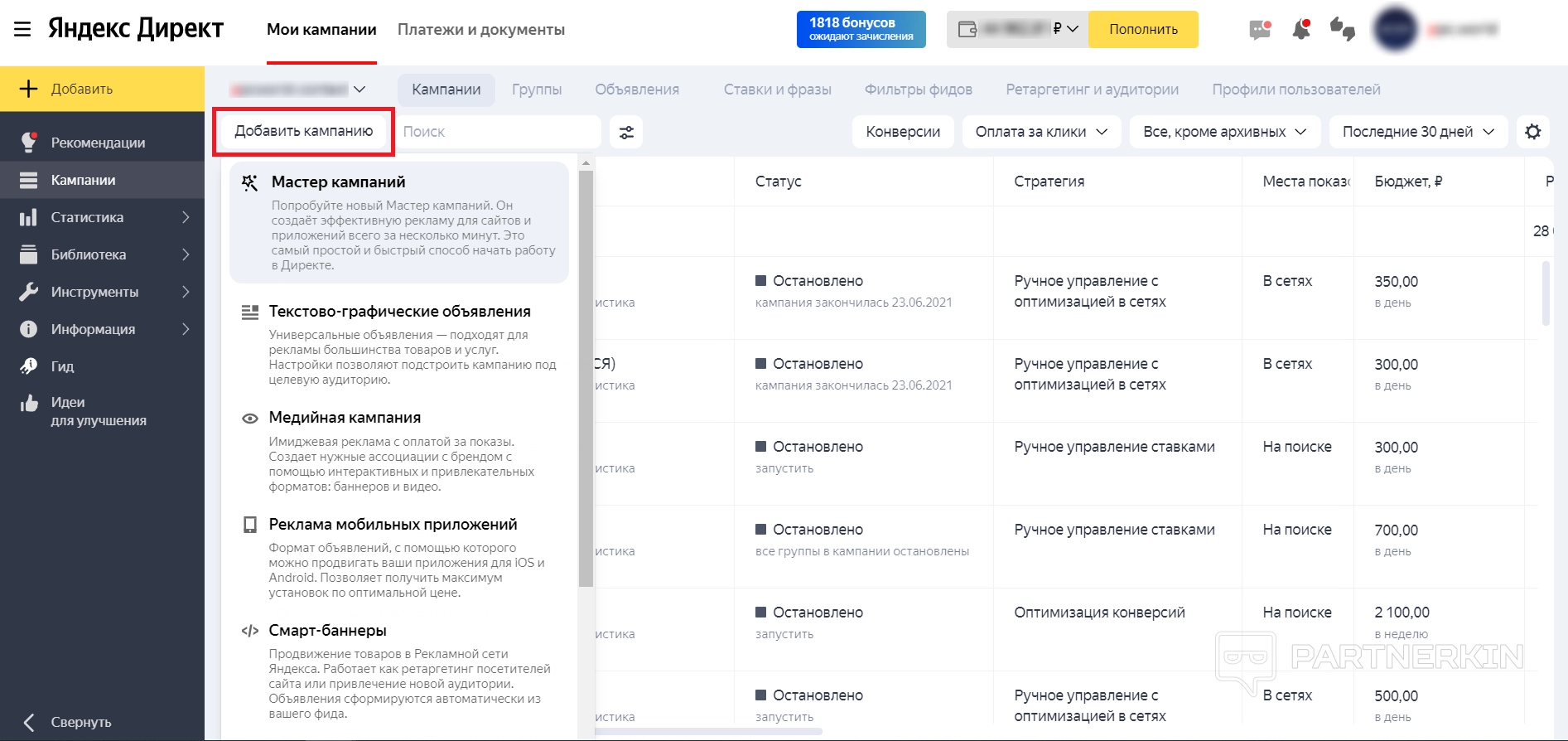
Task: Choose Реклама мобильных приложений option
Action: pyautogui.click(x=399, y=557)
